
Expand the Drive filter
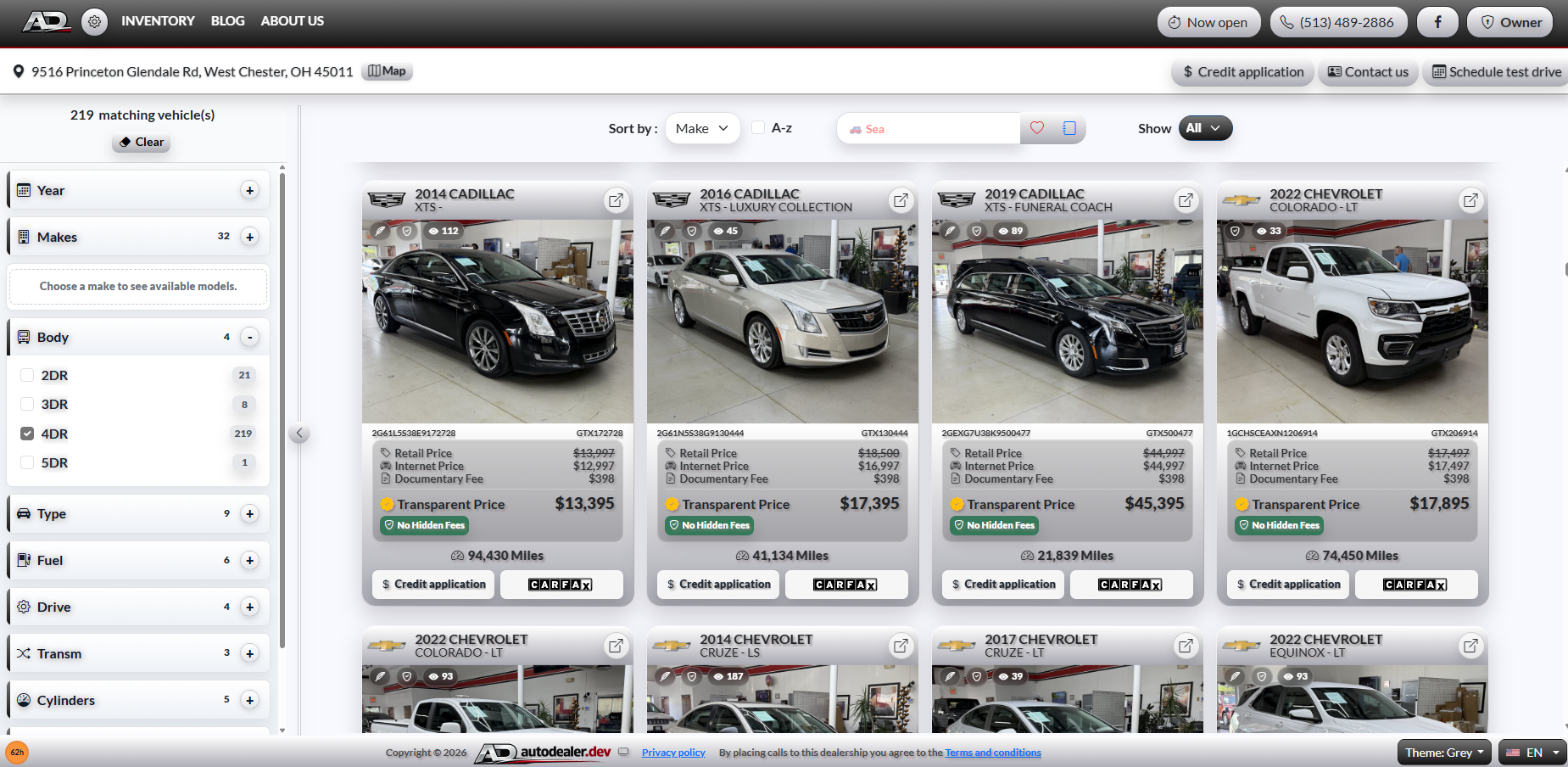[249, 607]
